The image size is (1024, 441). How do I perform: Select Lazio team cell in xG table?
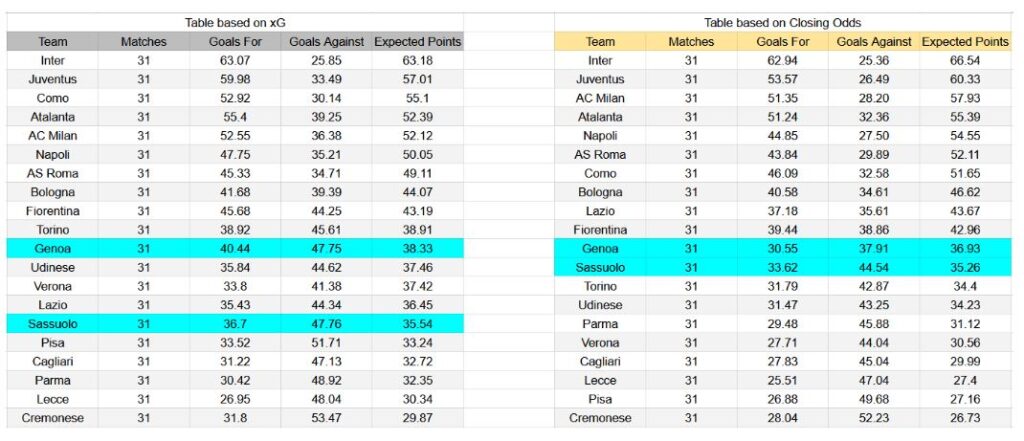point(52,304)
